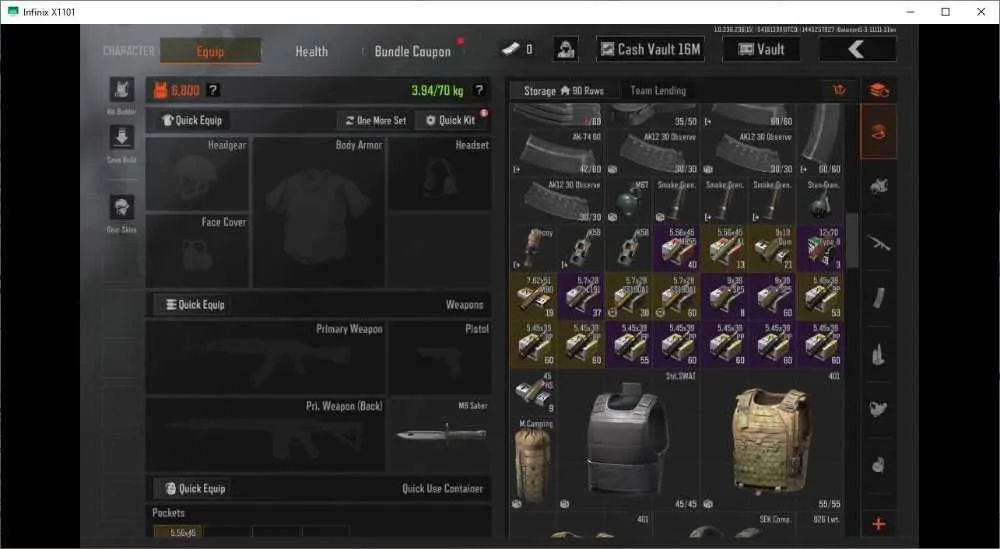1000x549 pixels.
Task: Open the Quick Kit button
Action: tap(451, 120)
